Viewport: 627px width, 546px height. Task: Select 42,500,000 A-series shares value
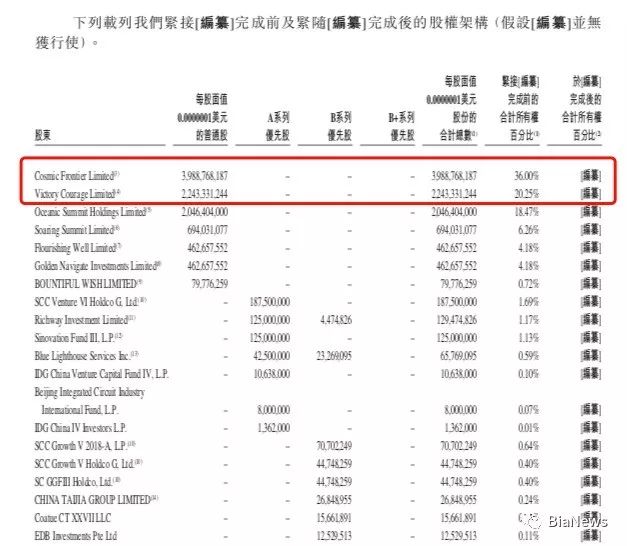coord(272,356)
